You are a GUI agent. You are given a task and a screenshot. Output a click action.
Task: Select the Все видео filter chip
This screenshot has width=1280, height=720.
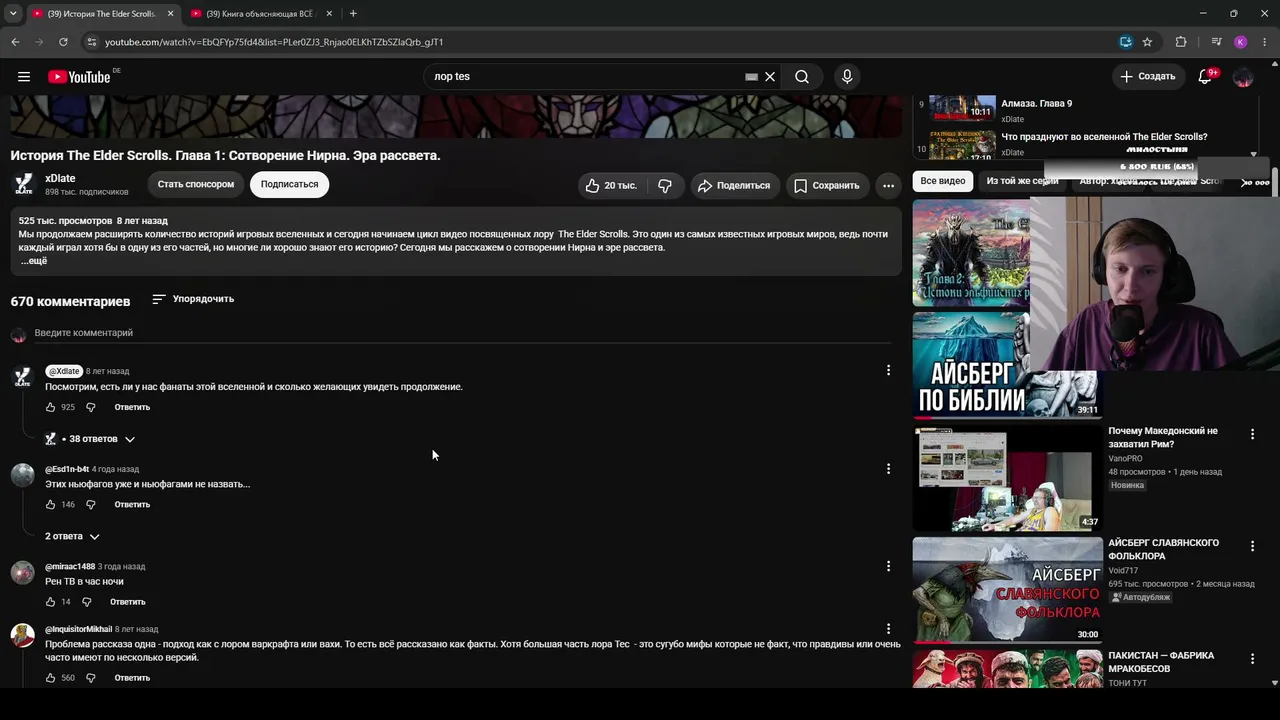click(x=943, y=181)
